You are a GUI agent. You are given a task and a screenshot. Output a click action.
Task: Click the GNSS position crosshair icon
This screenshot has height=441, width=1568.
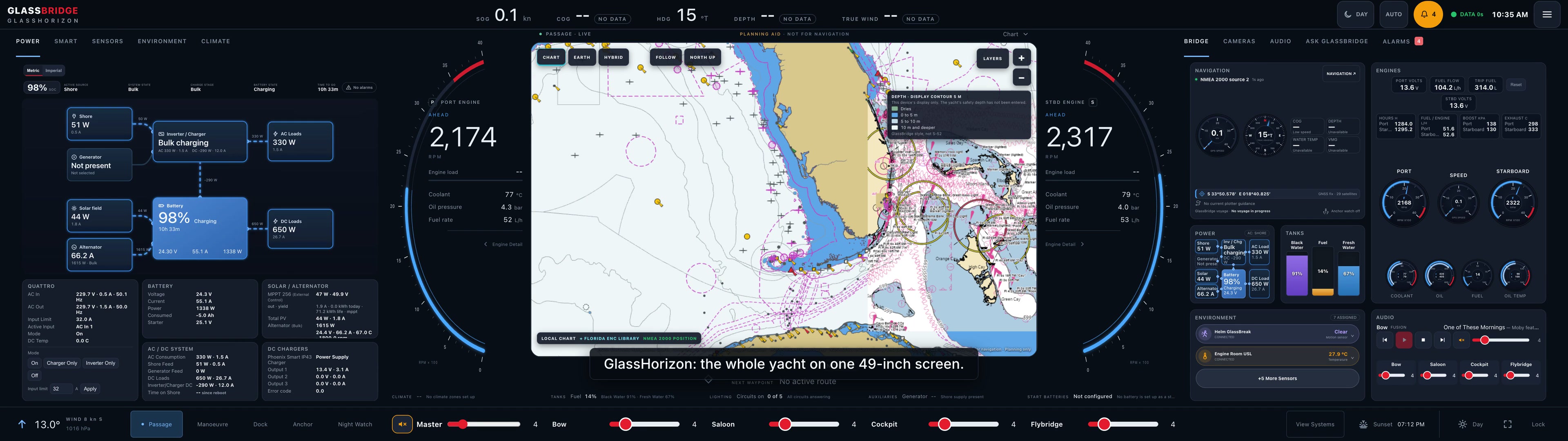click(x=1202, y=194)
